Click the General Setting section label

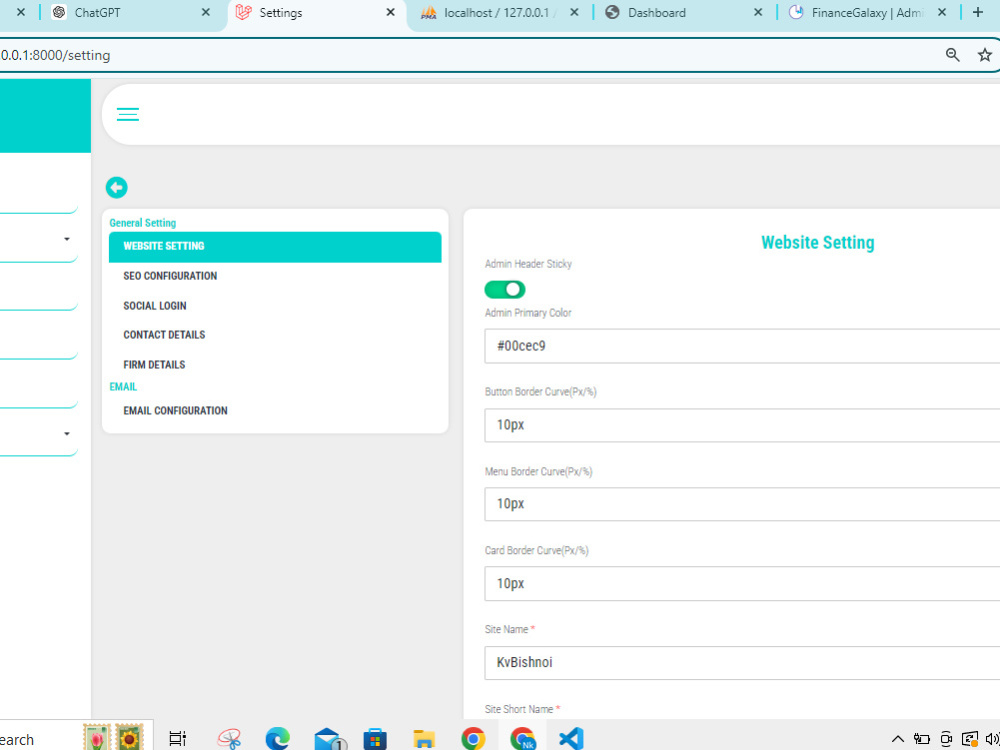point(143,223)
